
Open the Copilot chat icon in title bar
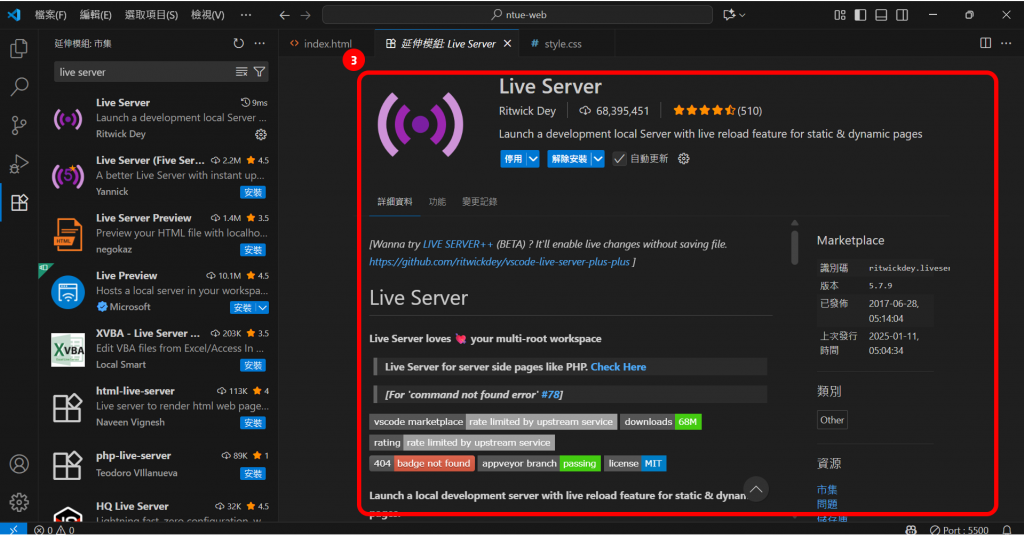point(729,14)
